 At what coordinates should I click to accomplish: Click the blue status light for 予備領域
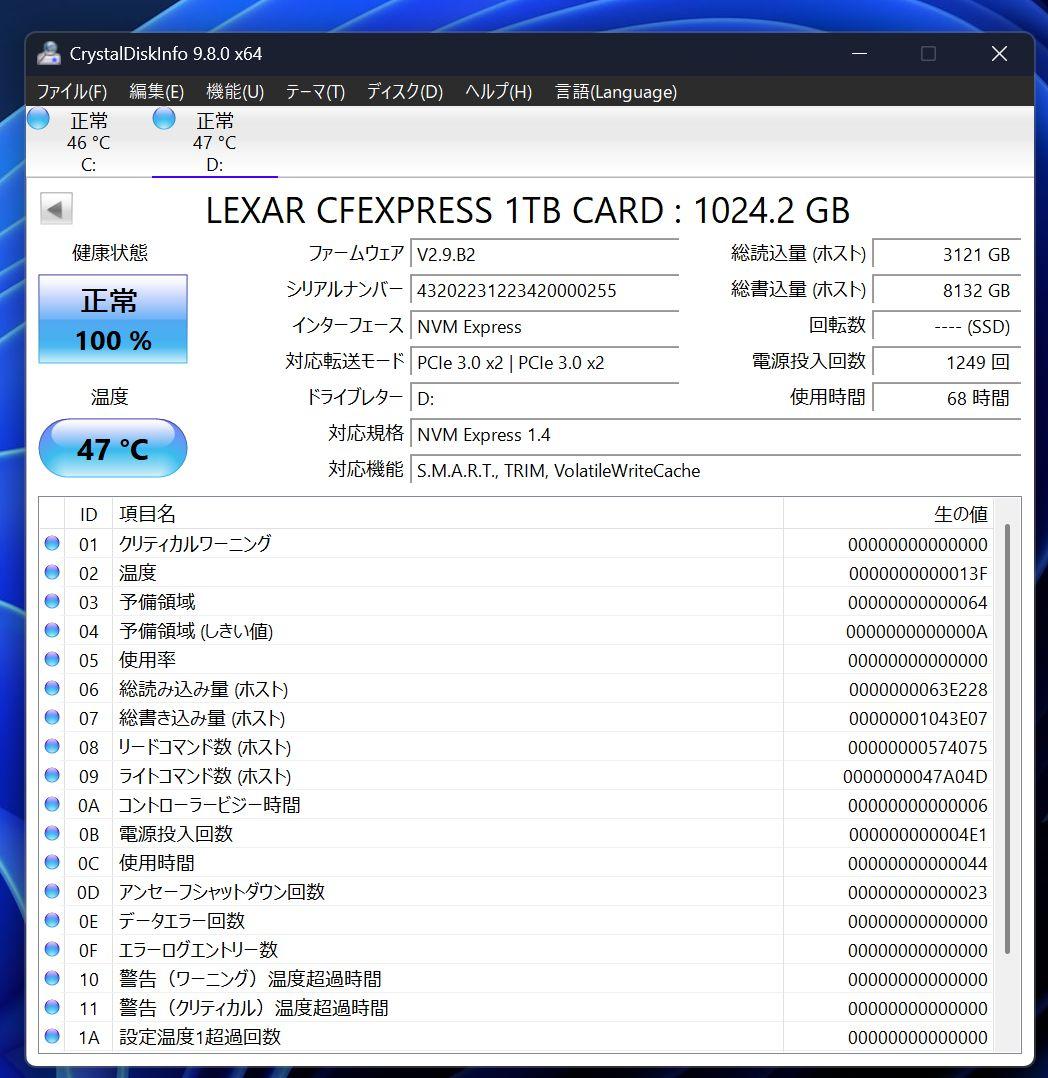pyautogui.click(x=52, y=601)
